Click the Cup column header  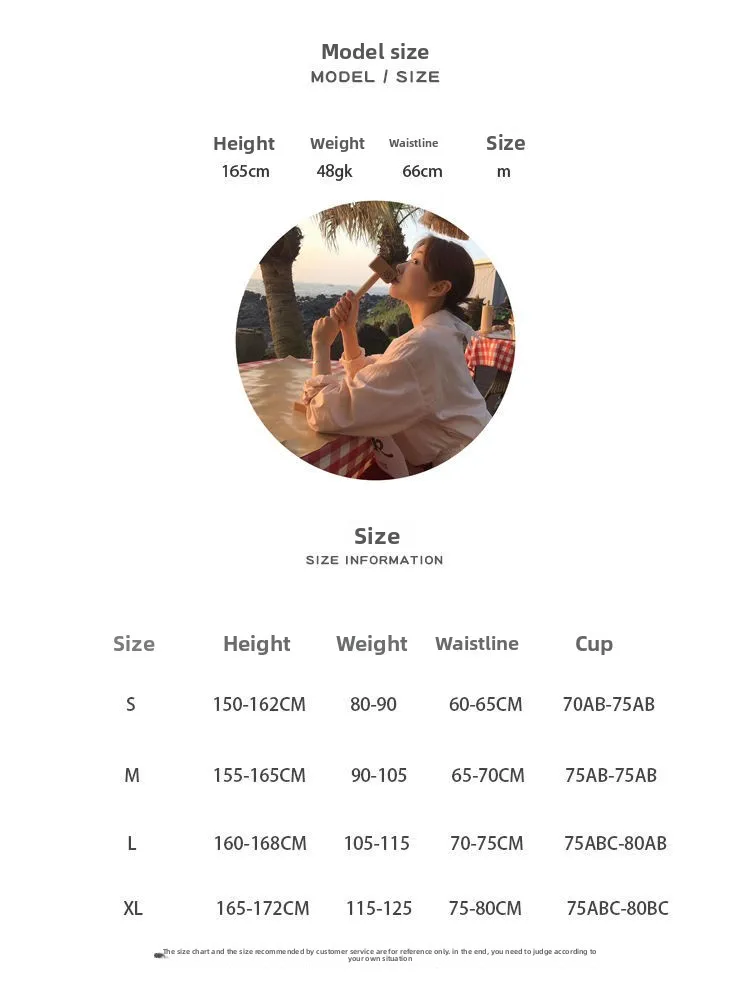coord(594,644)
